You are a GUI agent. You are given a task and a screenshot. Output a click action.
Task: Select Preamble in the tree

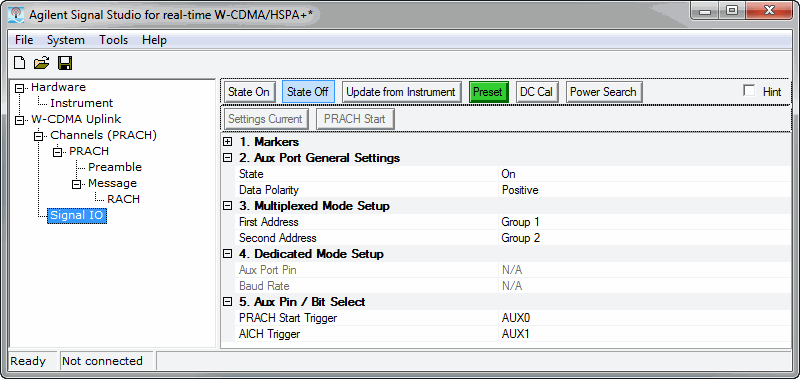point(115,167)
